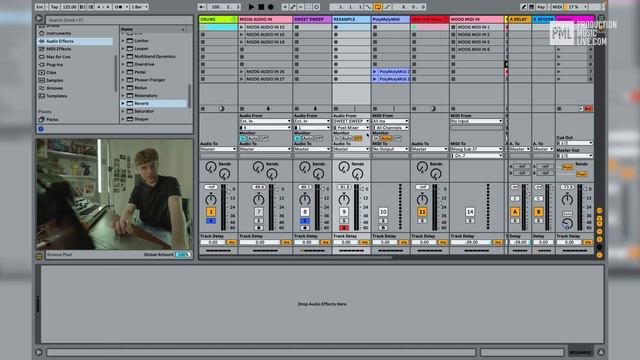Screen dimensions: 640x360
Task: Toggle the Draw Mode pencil icon
Action: point(524,7)
